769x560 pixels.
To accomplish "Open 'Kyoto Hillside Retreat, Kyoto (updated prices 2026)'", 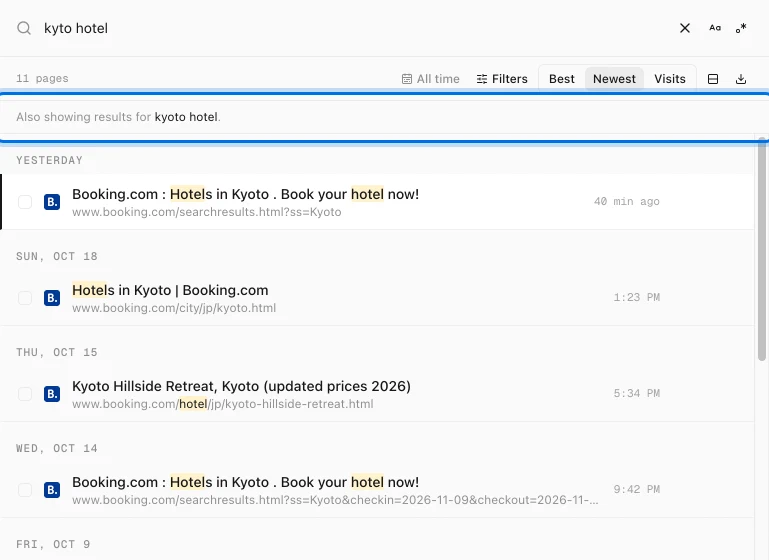I will pos(241,386).
